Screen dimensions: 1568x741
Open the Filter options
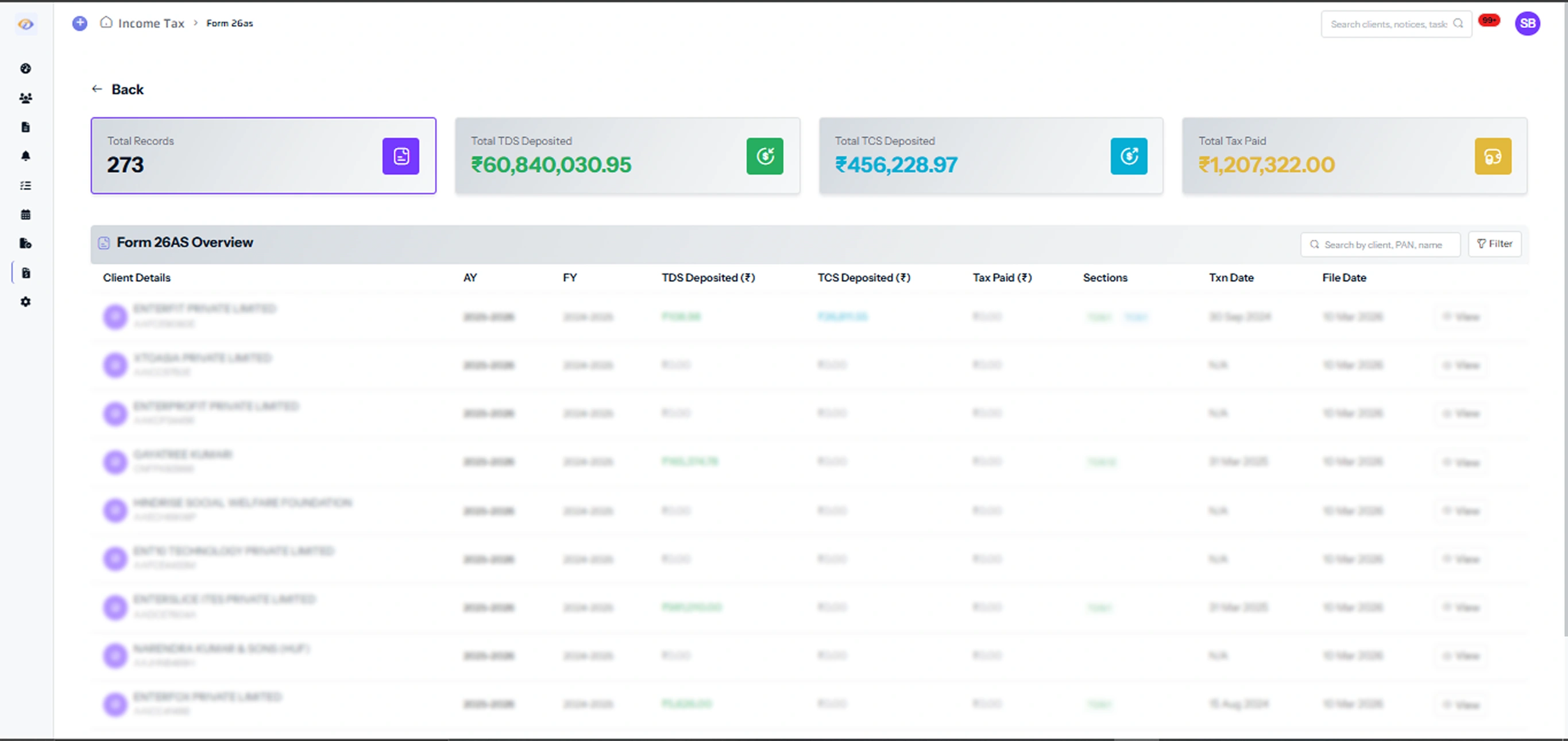(x=1494, y=244)
